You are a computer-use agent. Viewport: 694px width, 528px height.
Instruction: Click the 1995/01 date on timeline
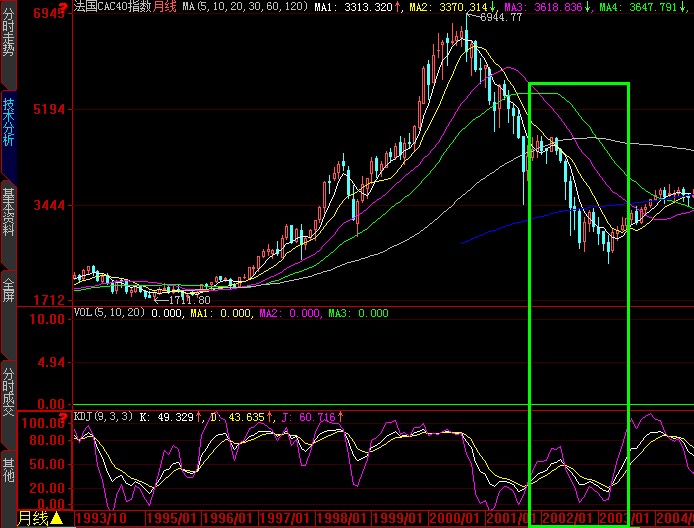pos(173,519)
